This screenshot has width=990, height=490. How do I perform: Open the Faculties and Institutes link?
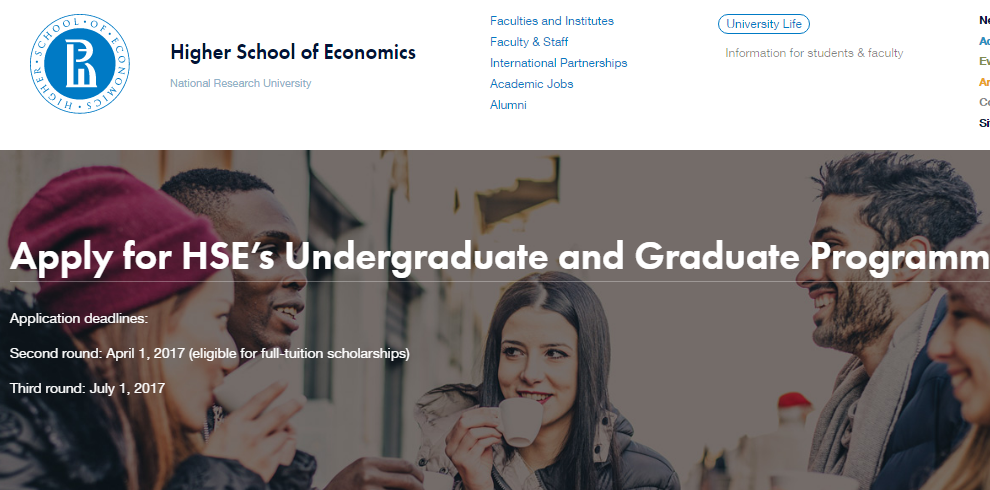[x=552, y=21]
